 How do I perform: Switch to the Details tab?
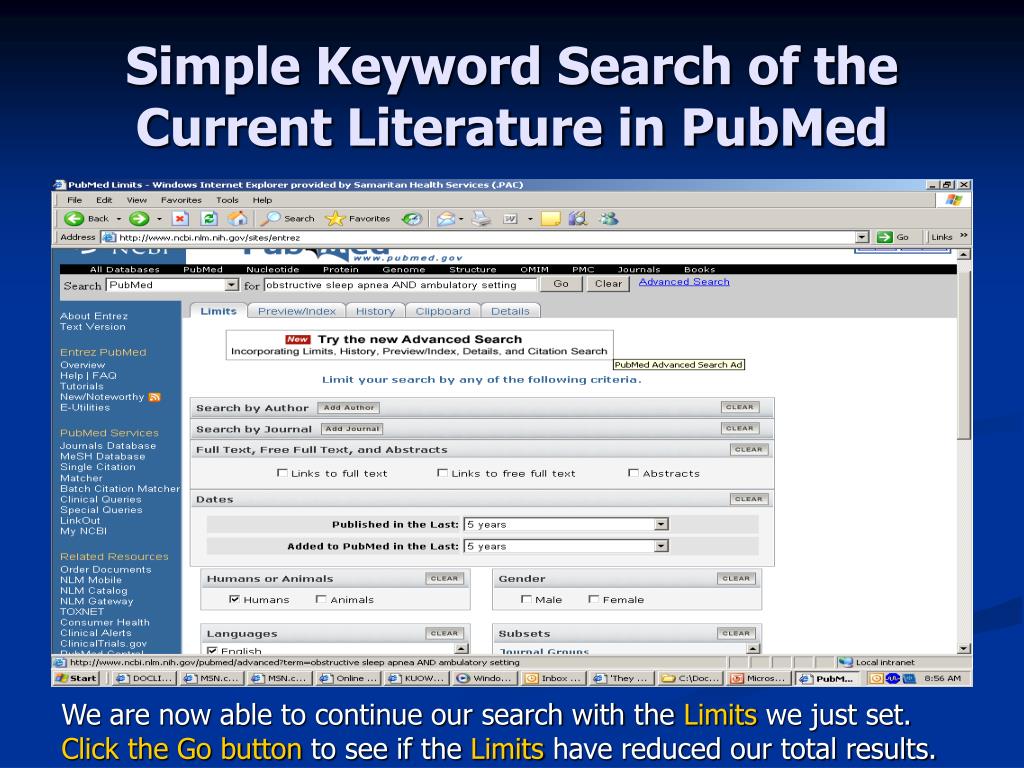pyautogui.click(x=510, y=311)
